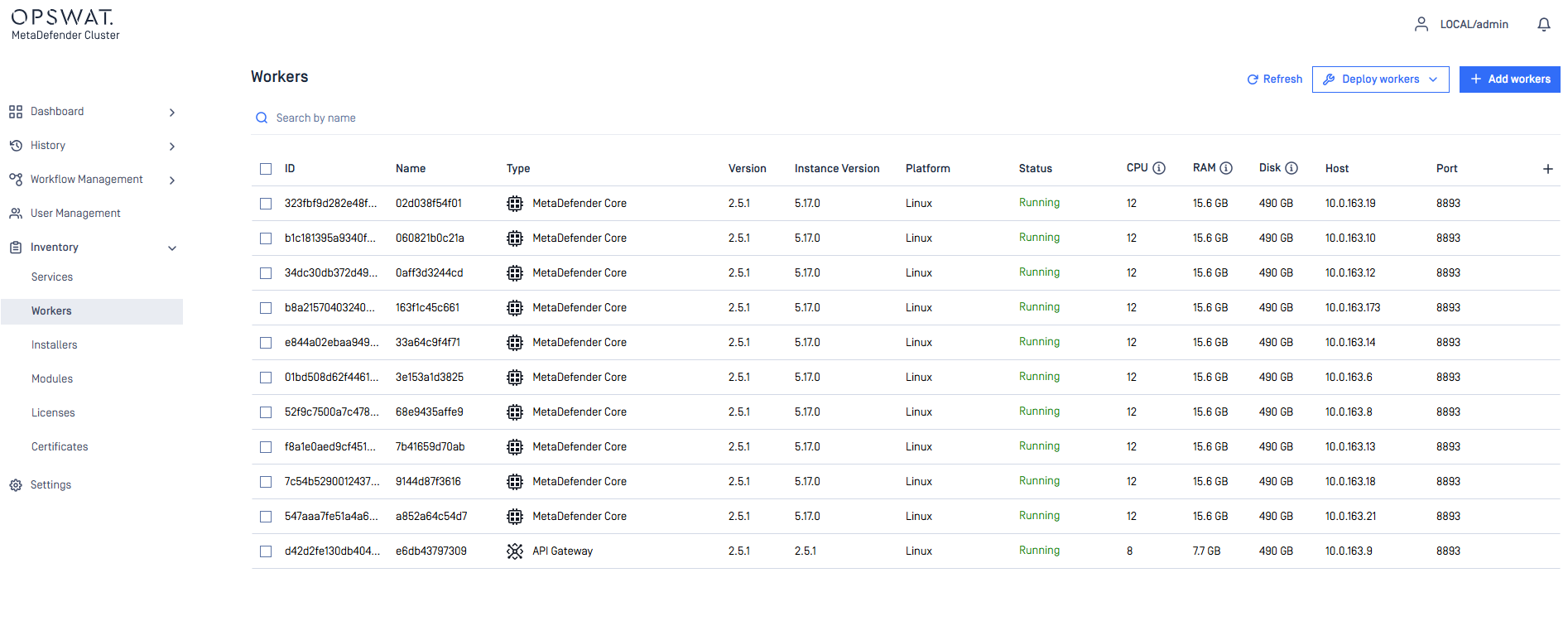Click the Disk column info icon

point(1291,168)
